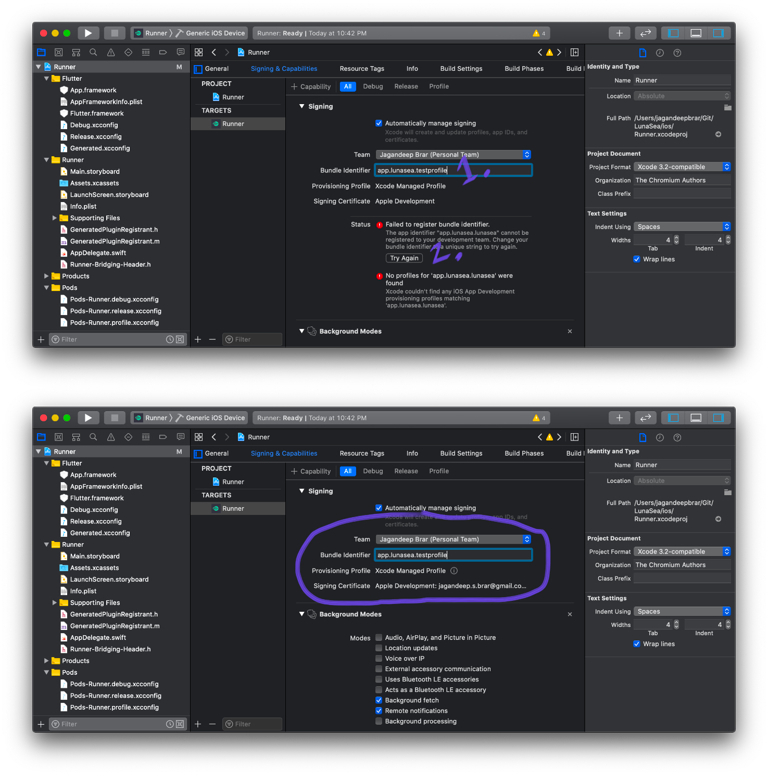Enable Audio, AirPlay, and Picture in Picture mode
This screenshot has width=768, height=781.
(379, 637)
